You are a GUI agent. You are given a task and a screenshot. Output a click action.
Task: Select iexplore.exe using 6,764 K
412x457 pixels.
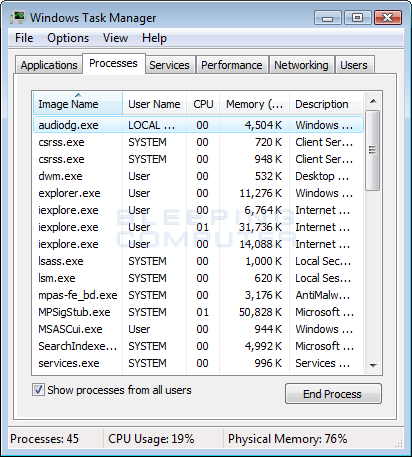coord(198,210)
